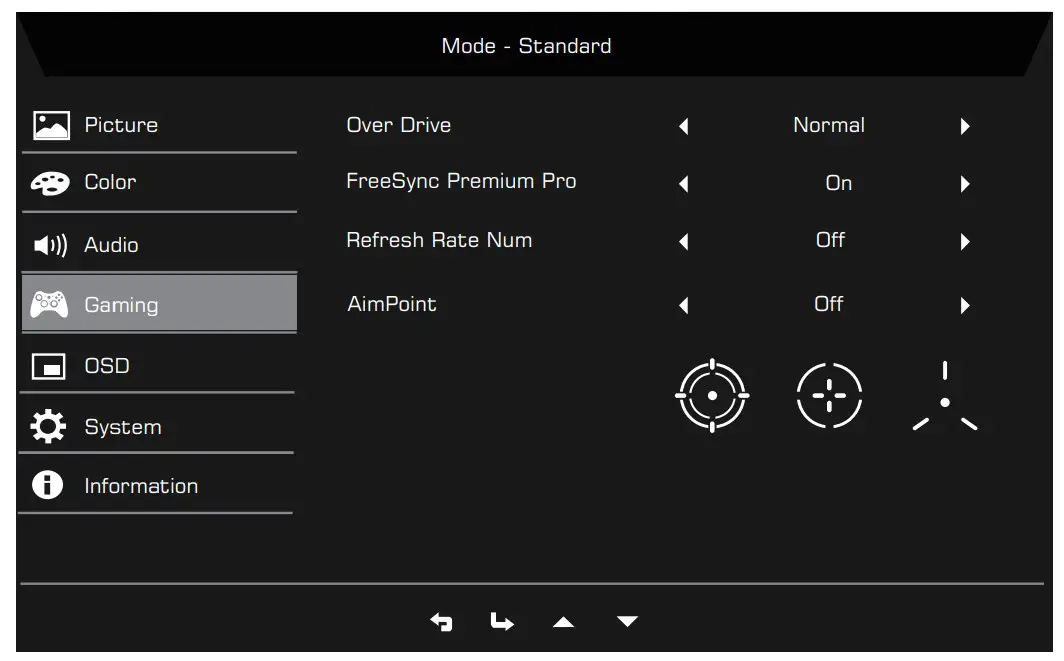Select the Refresh Rate Num label
The image size is (1064, 661).
pyautogui.click(x=439, y=240)
